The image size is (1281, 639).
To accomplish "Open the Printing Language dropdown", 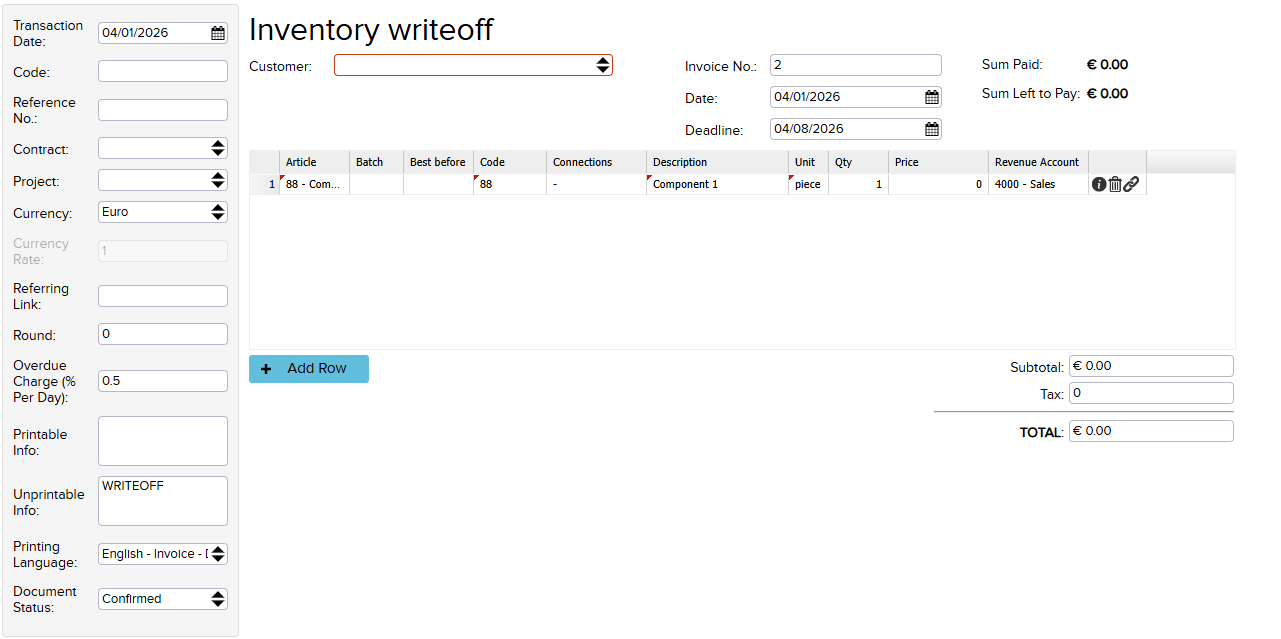I will 218,554.
